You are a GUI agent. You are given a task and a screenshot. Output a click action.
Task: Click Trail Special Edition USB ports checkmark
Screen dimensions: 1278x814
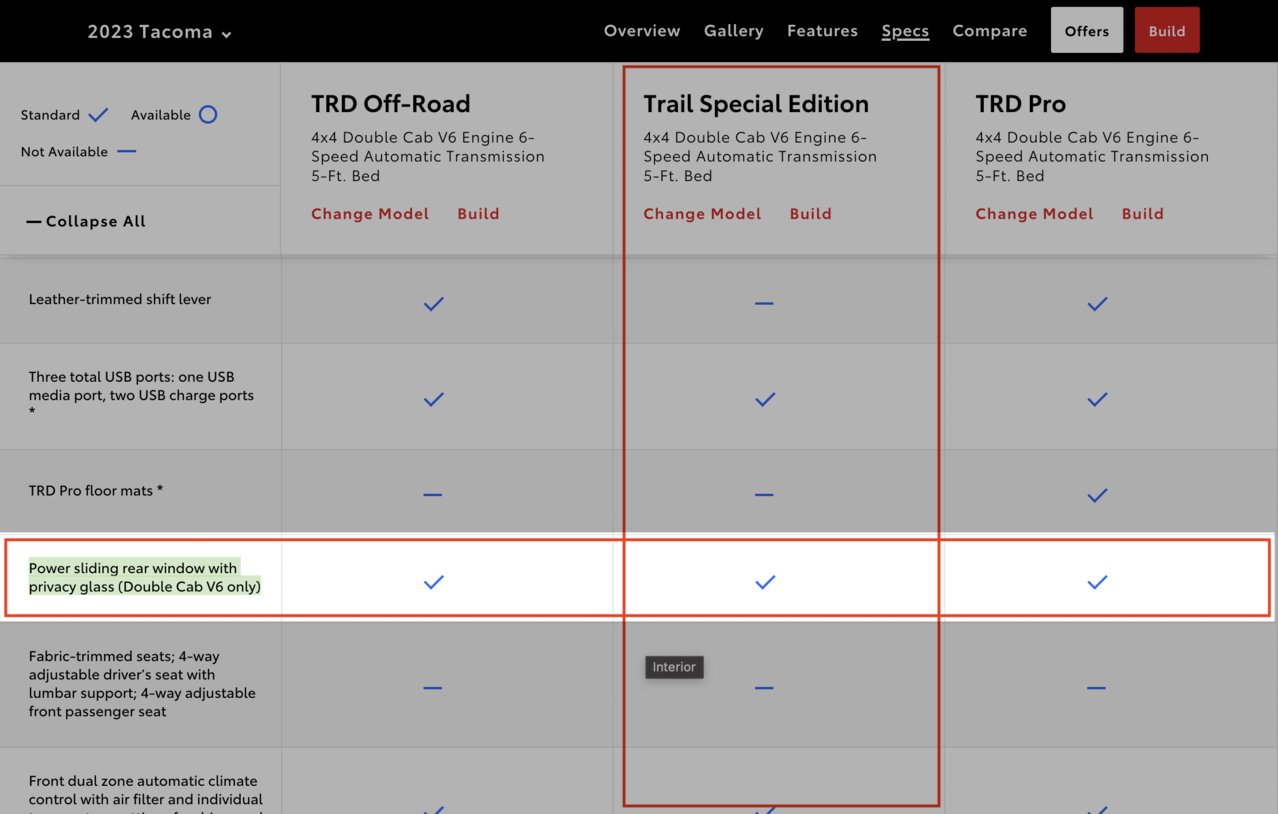(765, 399)
